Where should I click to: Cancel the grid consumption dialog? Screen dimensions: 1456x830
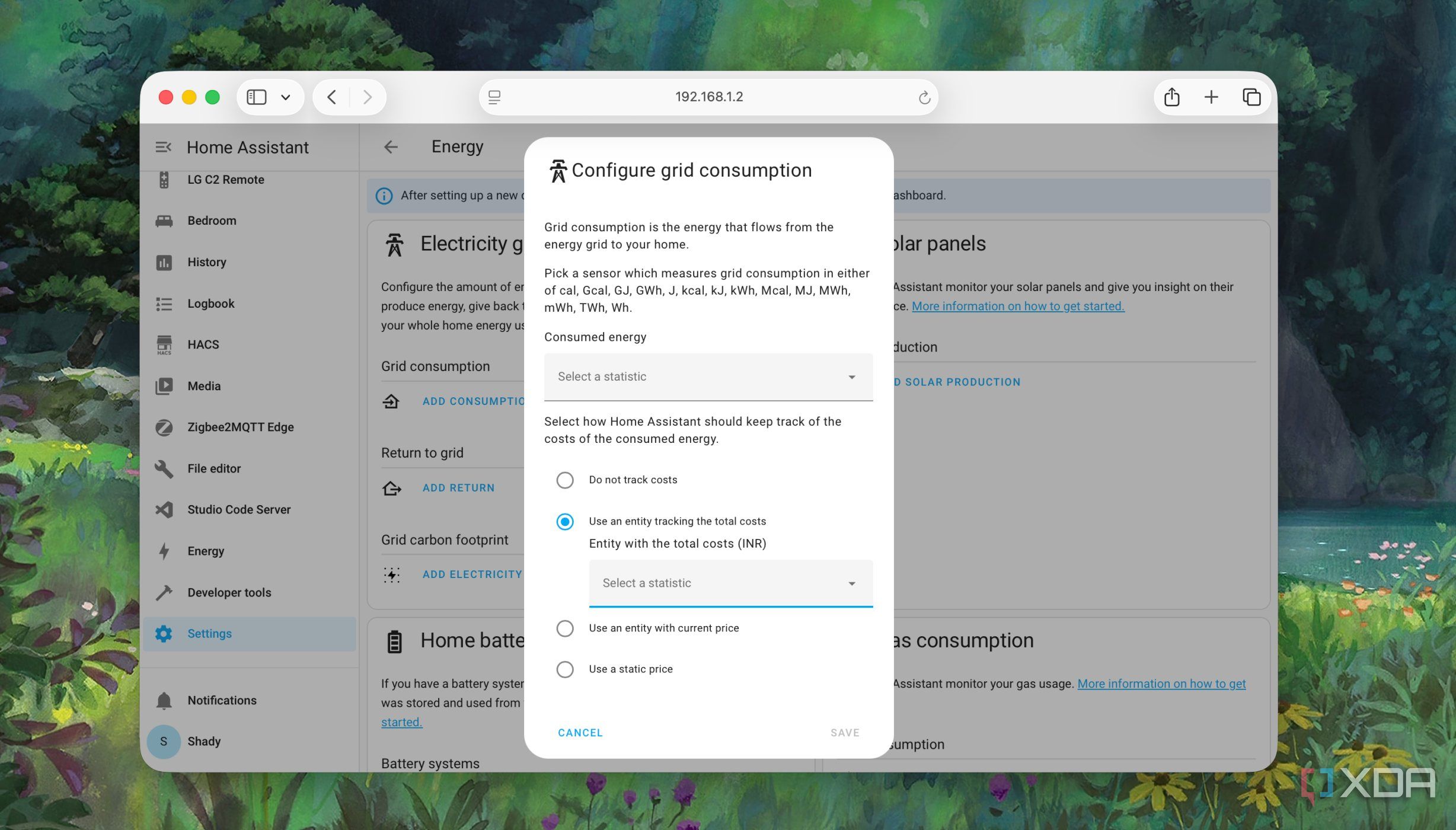[580, 733]
